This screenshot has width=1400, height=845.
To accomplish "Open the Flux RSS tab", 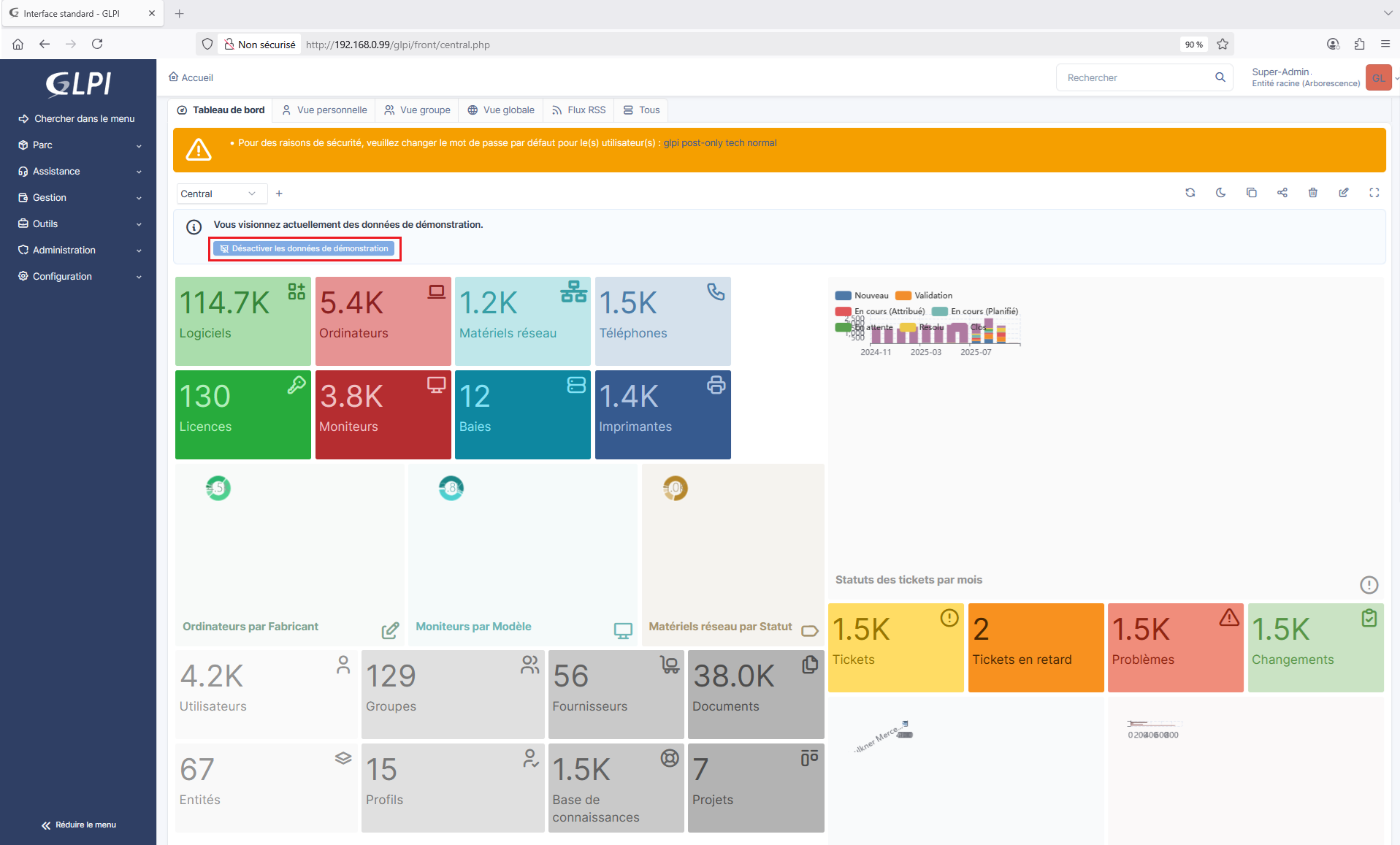I will (x=578, y=110).
